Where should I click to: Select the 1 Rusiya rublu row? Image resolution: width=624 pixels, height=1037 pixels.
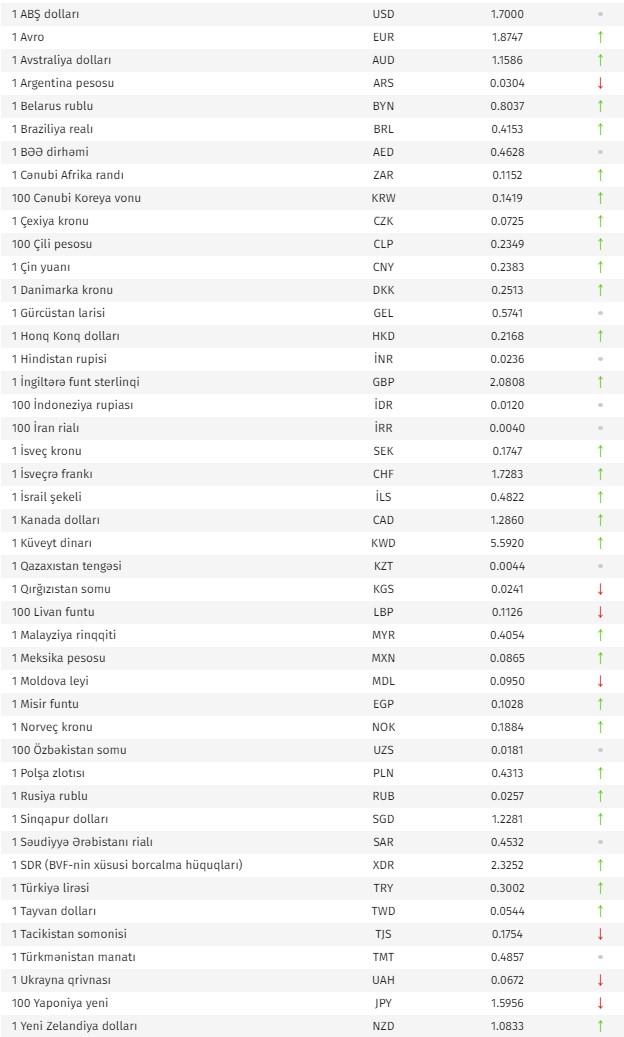312,796
